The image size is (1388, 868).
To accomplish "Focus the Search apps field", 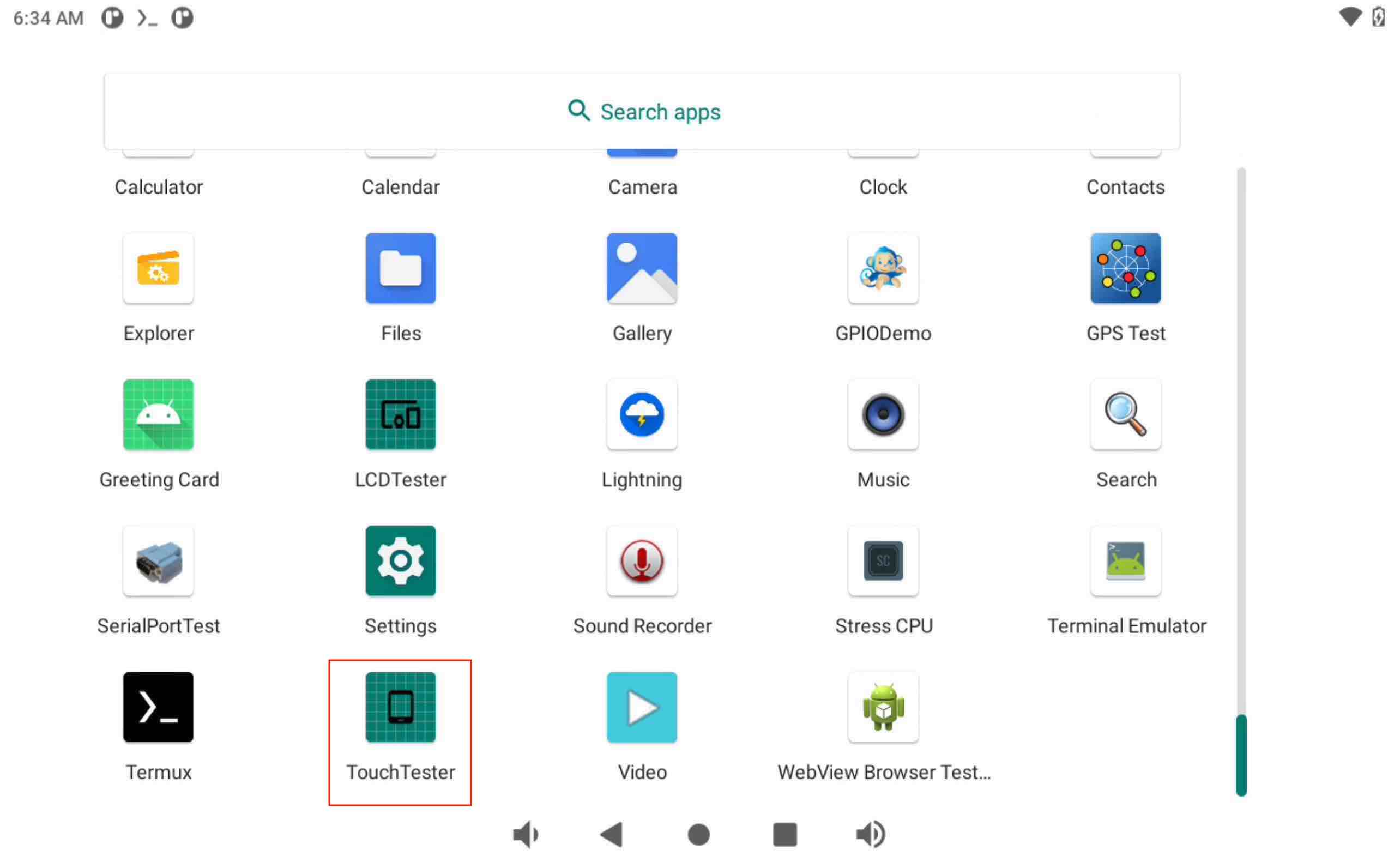I will (642, 111).
